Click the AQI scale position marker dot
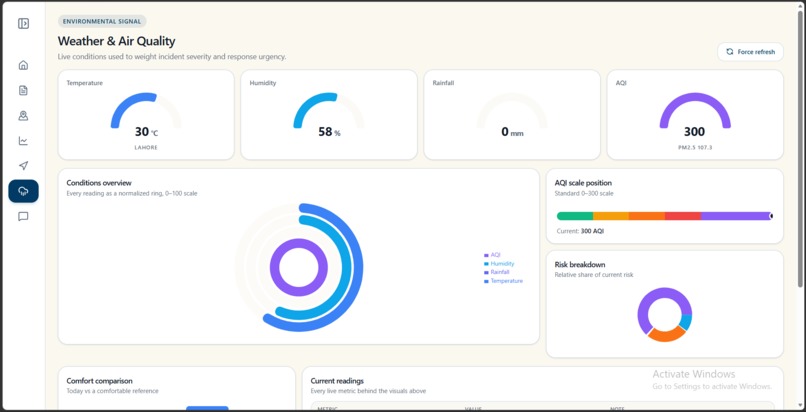The height and width of the screenshot is (412, 806). [x=771, y=216]
